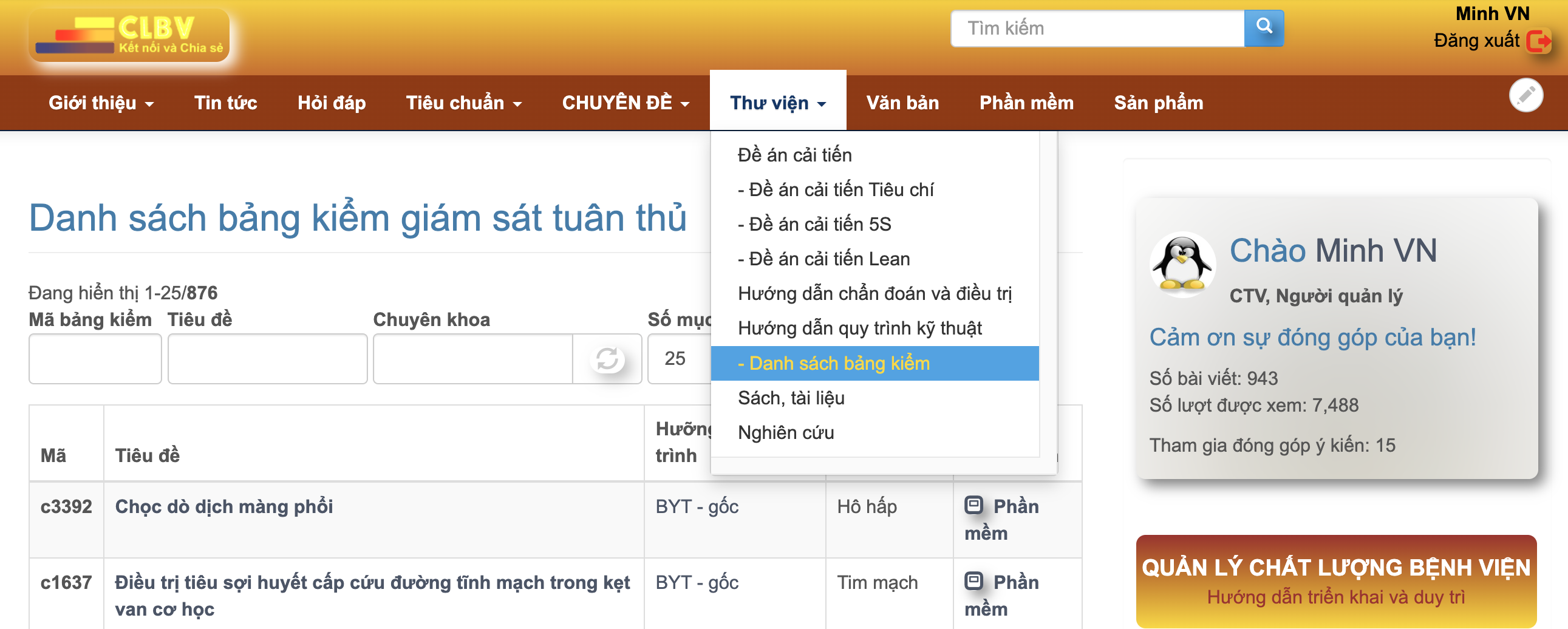Click the blue search magnifier button
Screen dimensions: 1568x629
pyautogui.click(x=1264, y=28)
